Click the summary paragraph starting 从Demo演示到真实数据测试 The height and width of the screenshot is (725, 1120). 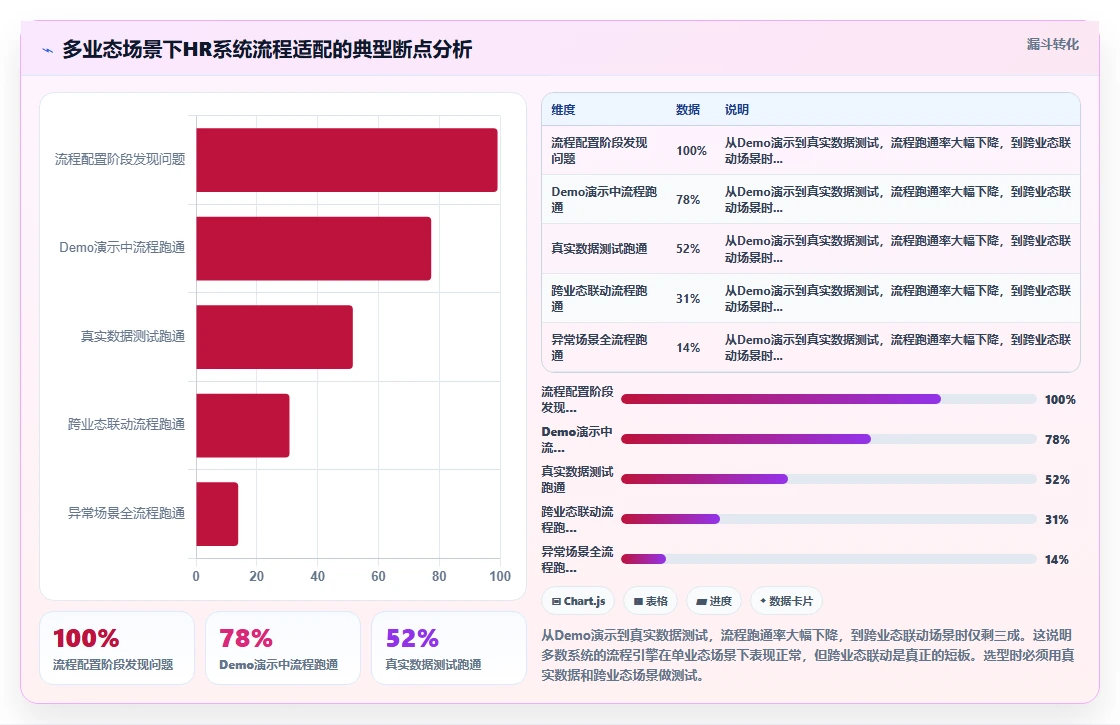click(808, 655)
